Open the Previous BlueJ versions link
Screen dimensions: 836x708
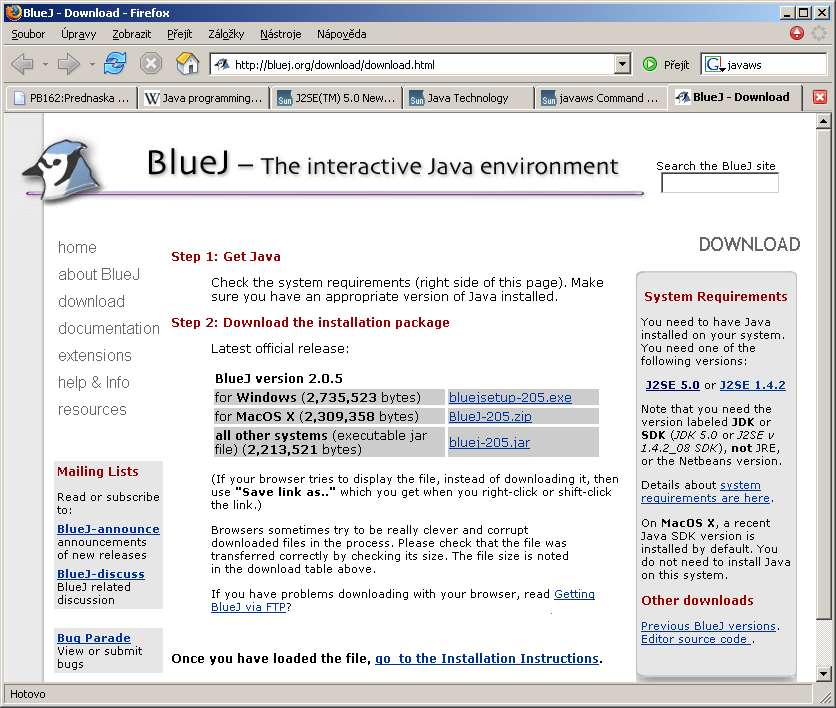tap(708, 626)
